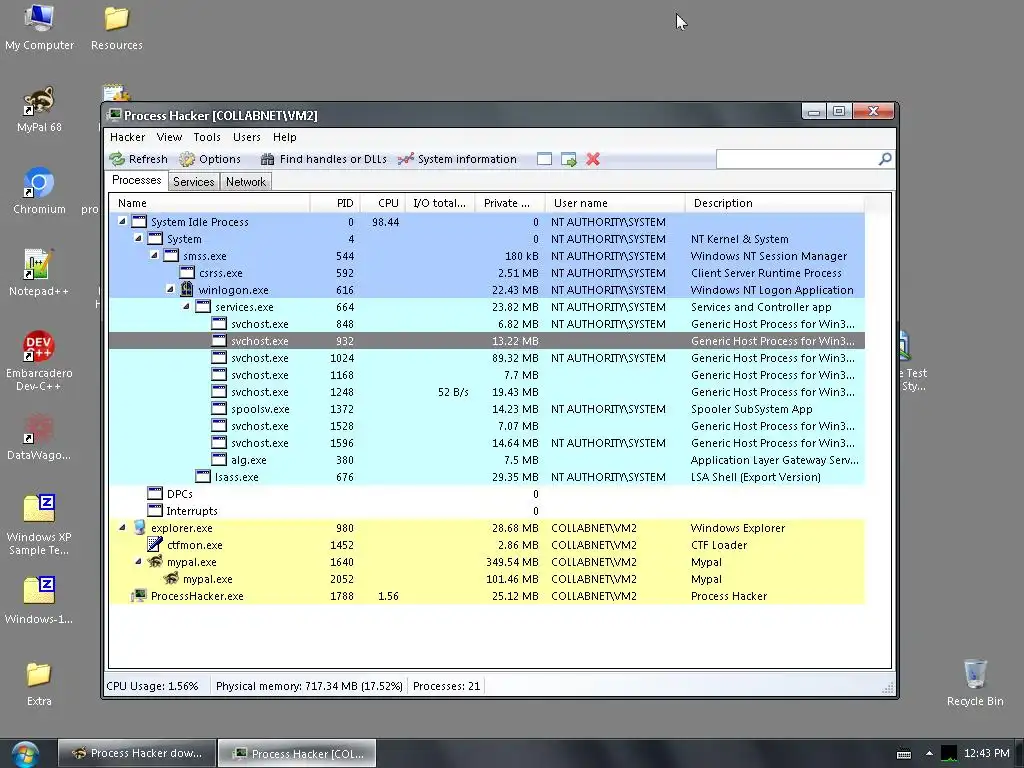Open the View menu
Image resolution: width=1024 pixels, height=768 pixels.
[x=169, y=137]
